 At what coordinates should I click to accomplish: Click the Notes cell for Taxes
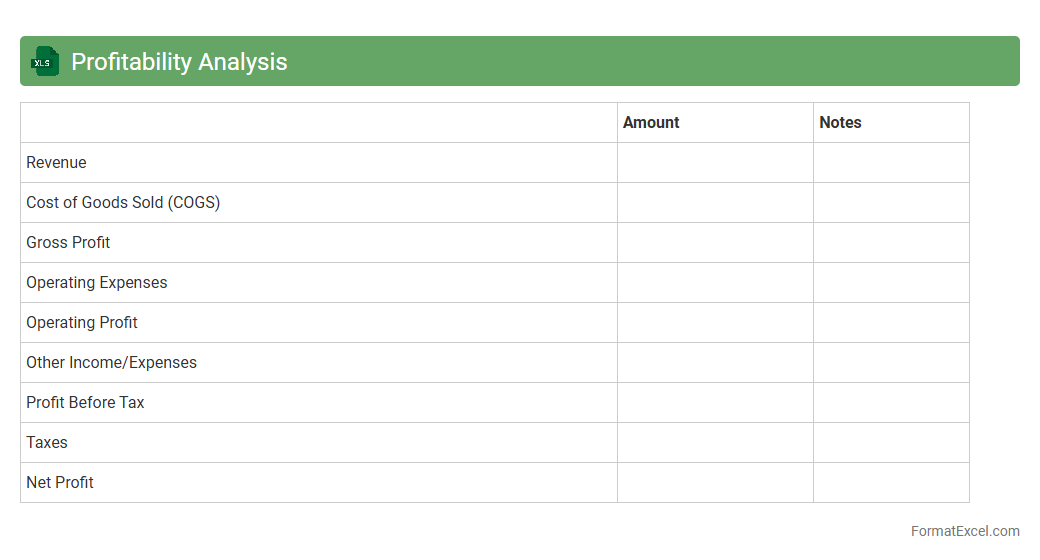(x=891, y=442)
